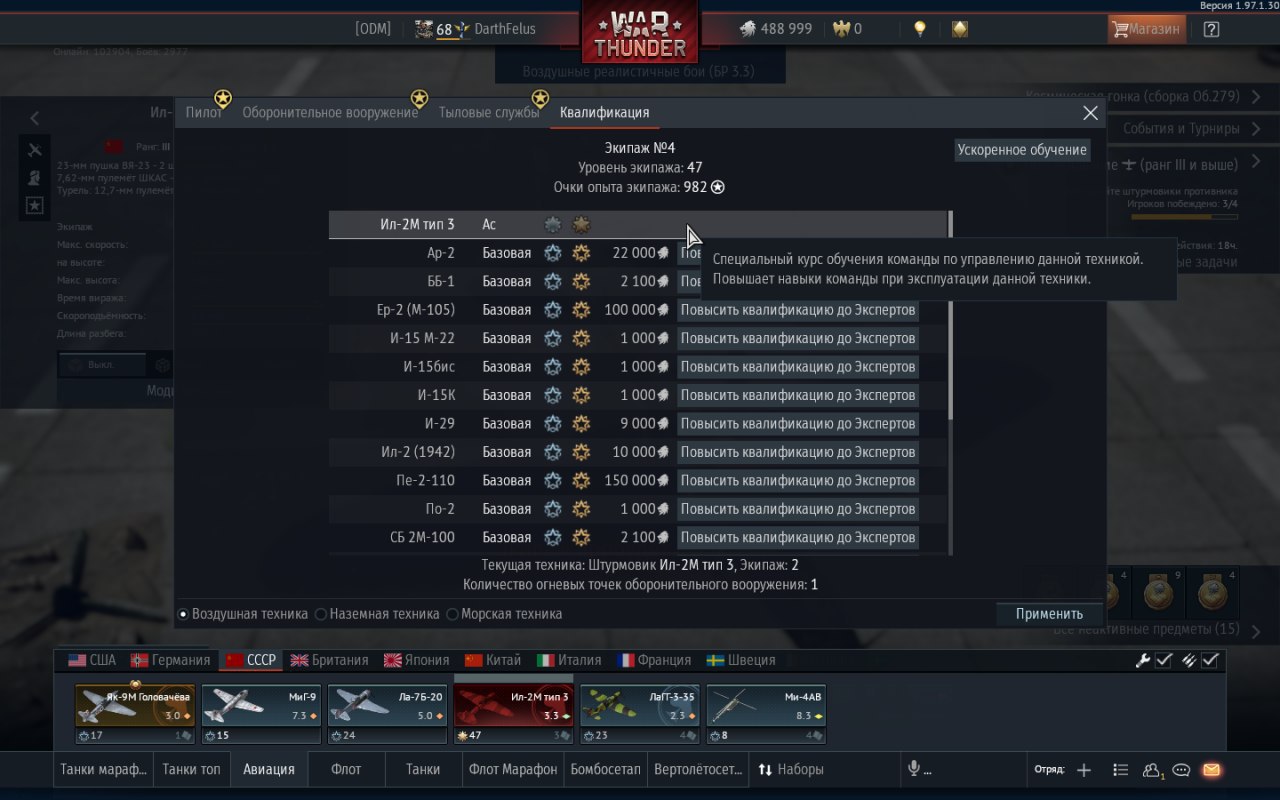Open the chat speech bubble icon
Image resolution: width=1280 pixels, height=800 pixels.
coord(1181,770)
